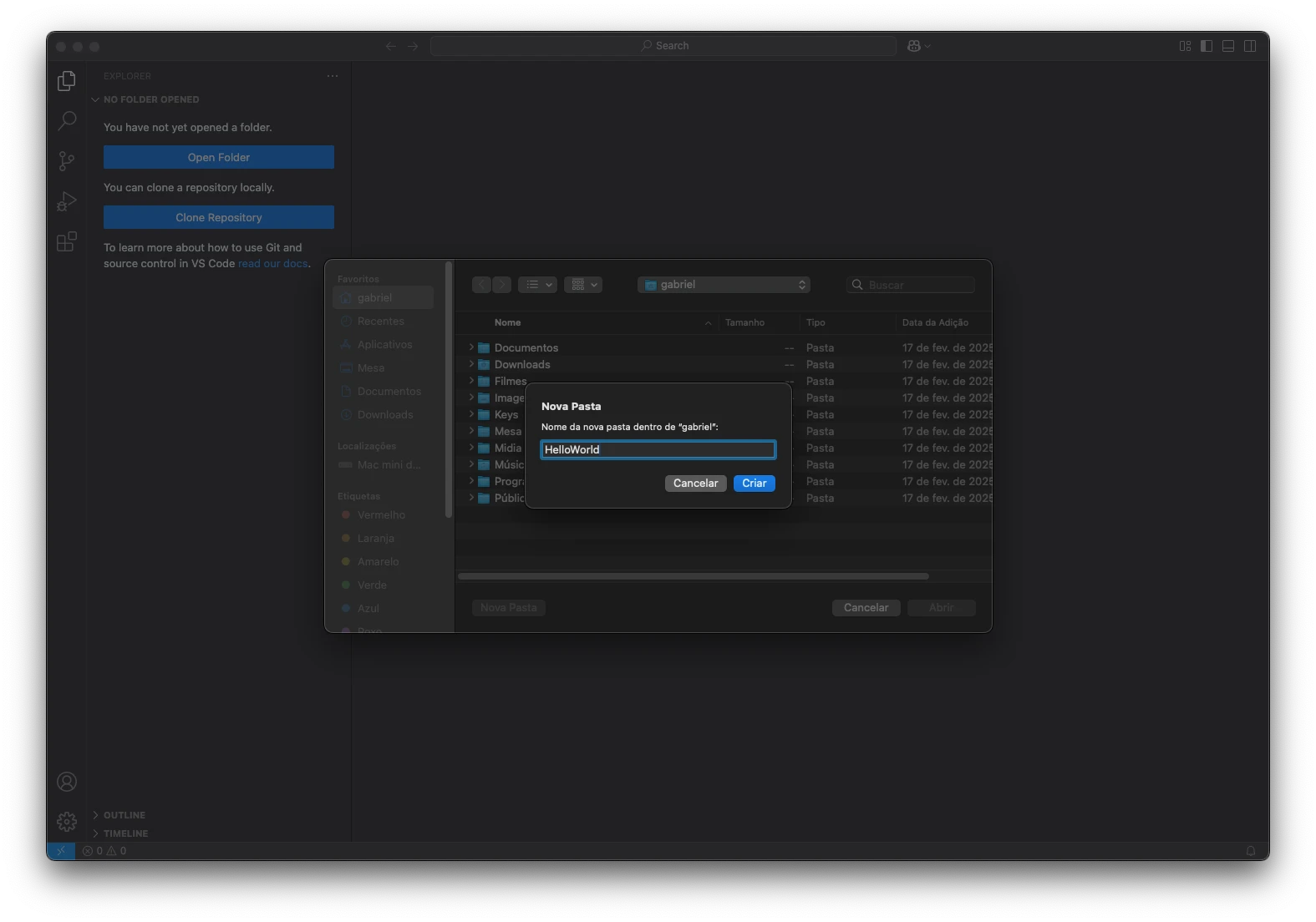This screenshot has width=1316, height=922.
Task: Select Recentes in the Favoritos sidebar
Action: click(380, 322)
